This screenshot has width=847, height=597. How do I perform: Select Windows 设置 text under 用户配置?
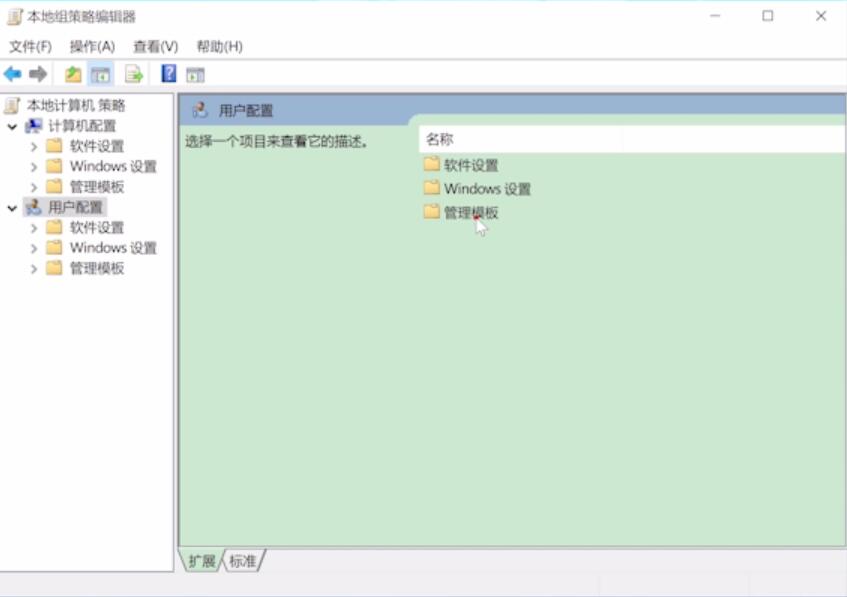113,248
